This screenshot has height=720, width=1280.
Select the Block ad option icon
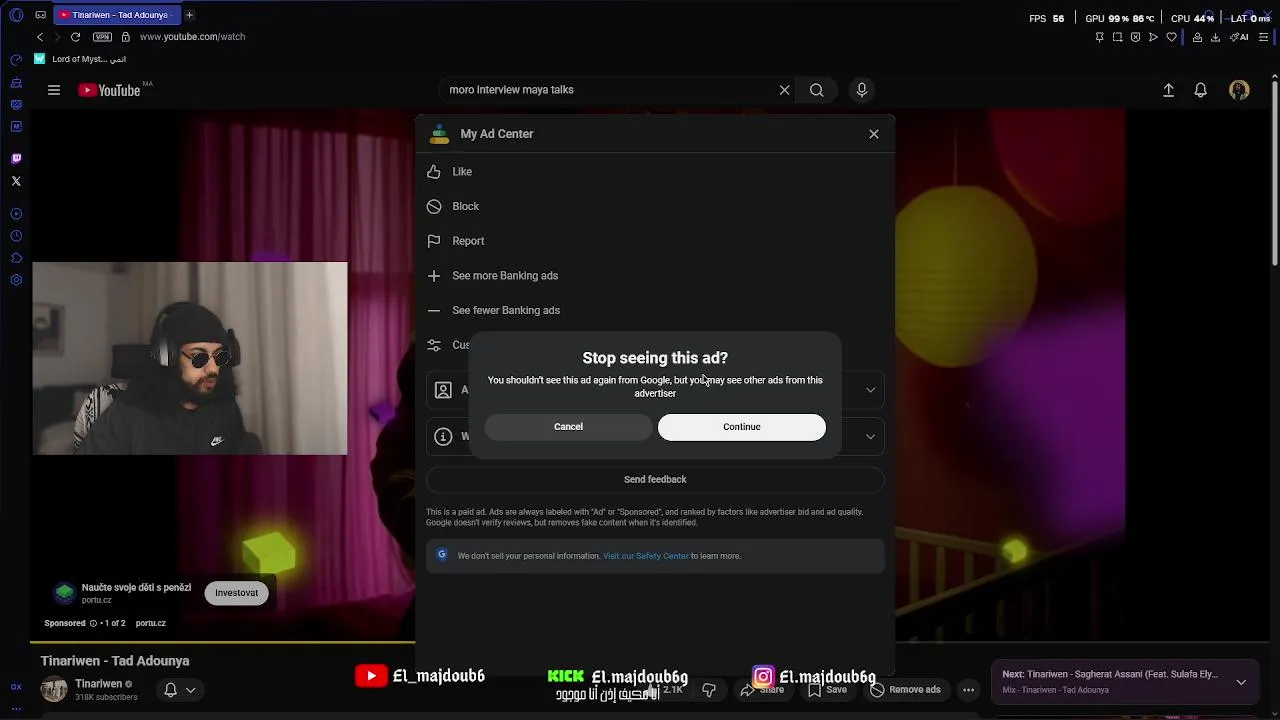click(x=434, y=207)
